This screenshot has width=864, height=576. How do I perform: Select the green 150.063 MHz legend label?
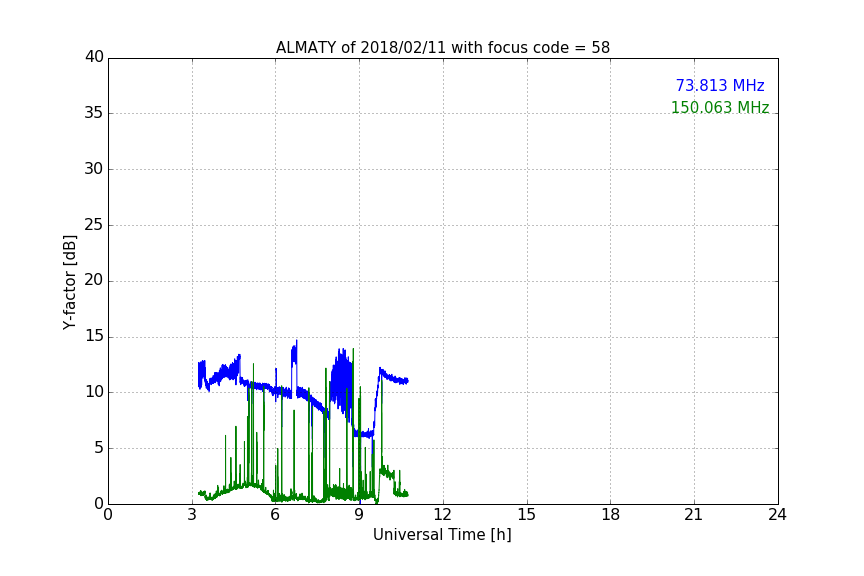pyautogui.click(x=720, y=107)
